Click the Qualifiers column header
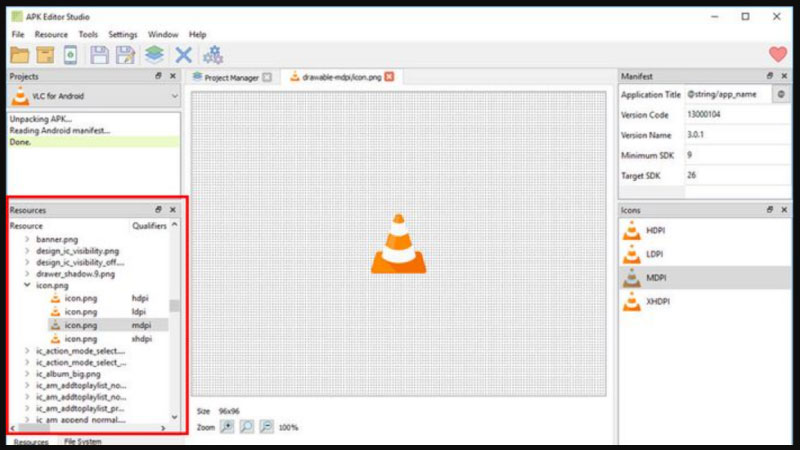Viewport: 800px width, 450px height. [x=149, y=226]
